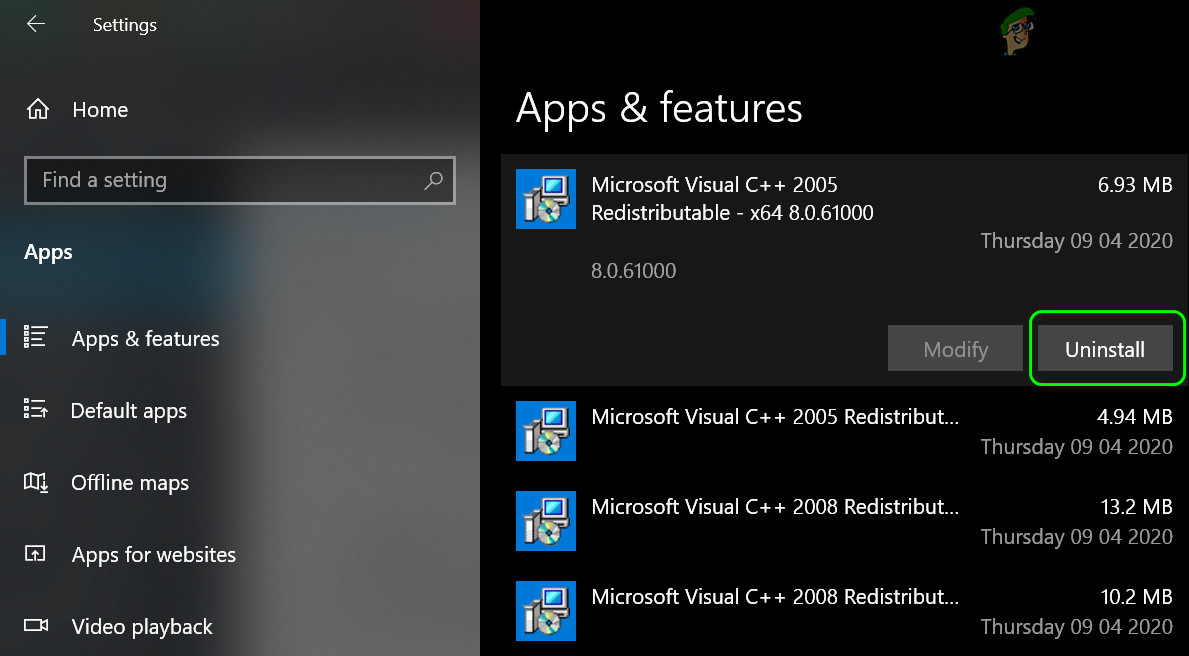Click the greyed Modify button
Viewport: 1189px width, 656px height.
(x=955, y=349)
